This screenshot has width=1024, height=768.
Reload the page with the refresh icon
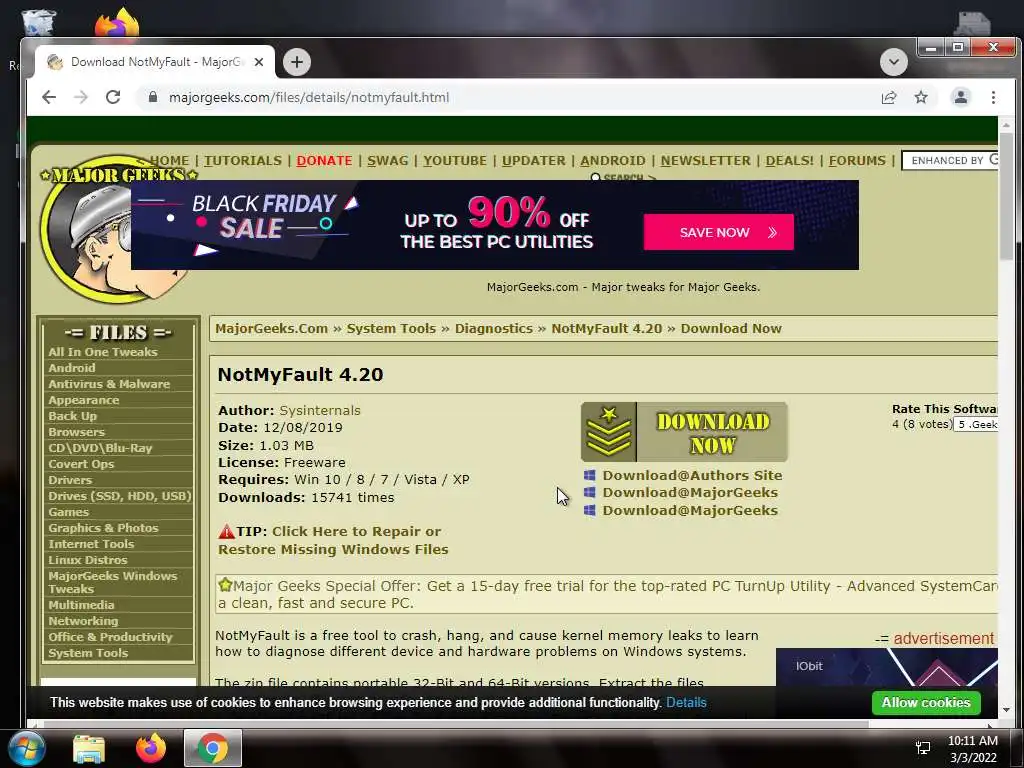tap(113, 97)
